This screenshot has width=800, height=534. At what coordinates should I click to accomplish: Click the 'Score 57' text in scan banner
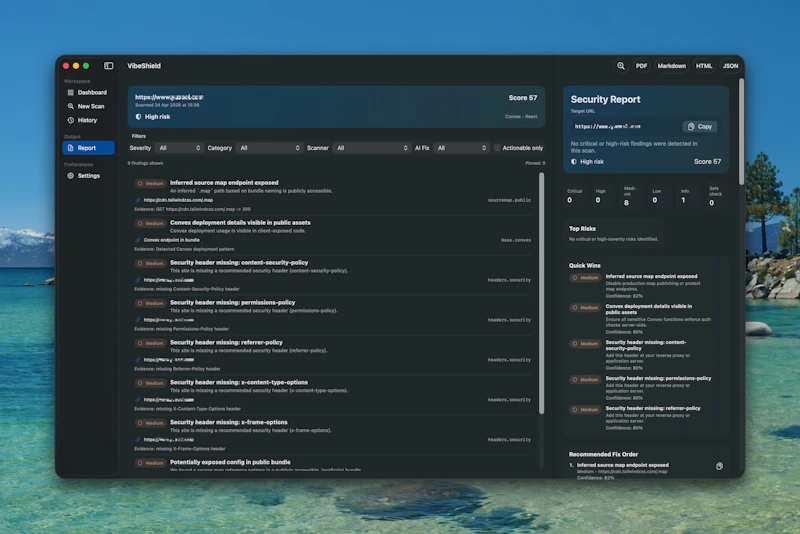point(522,98)
